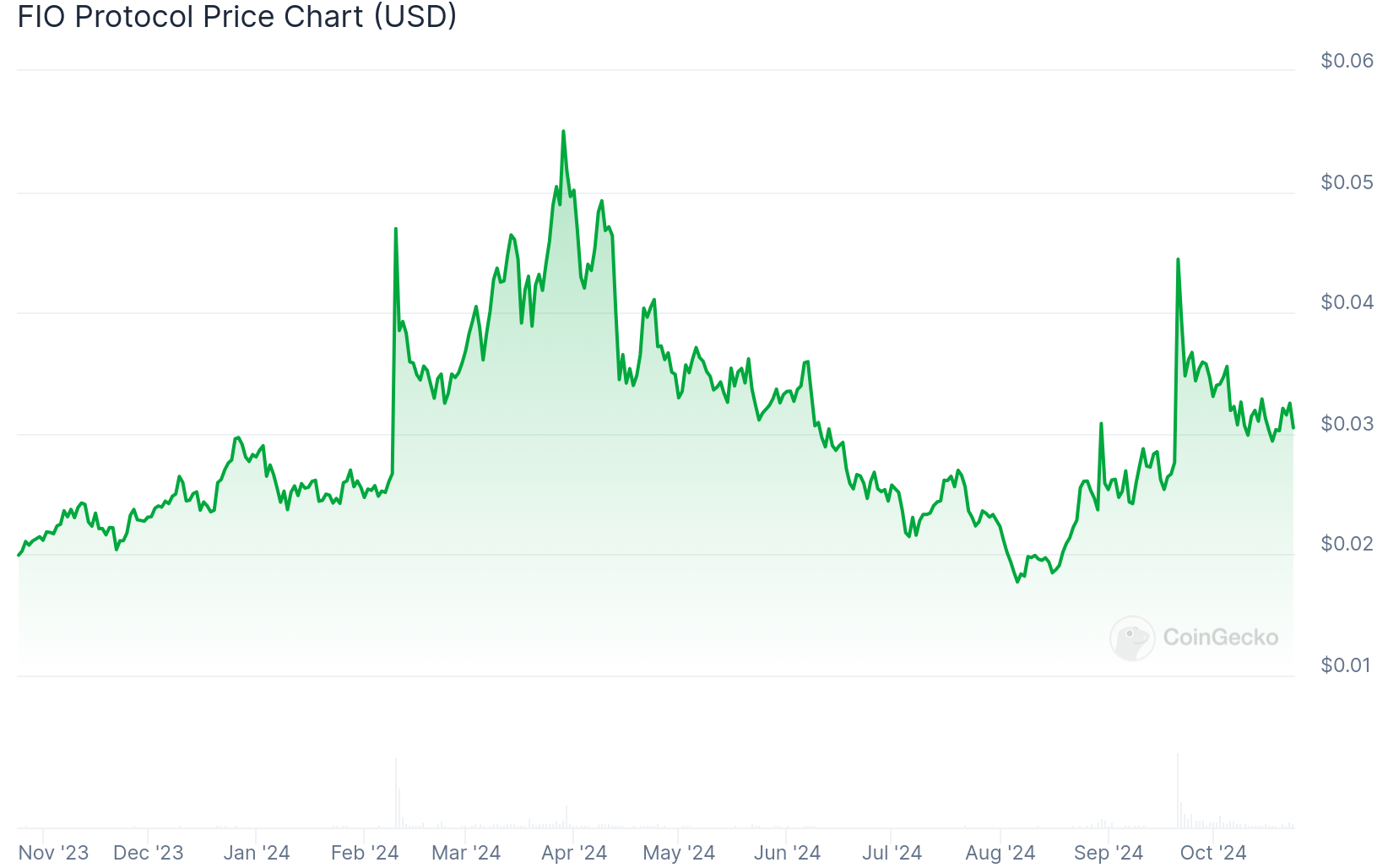Viewport: 1388px width, 868px height.
Task: Click the FIO Protocol Price Chart title
Action: [x=237, y=16]
